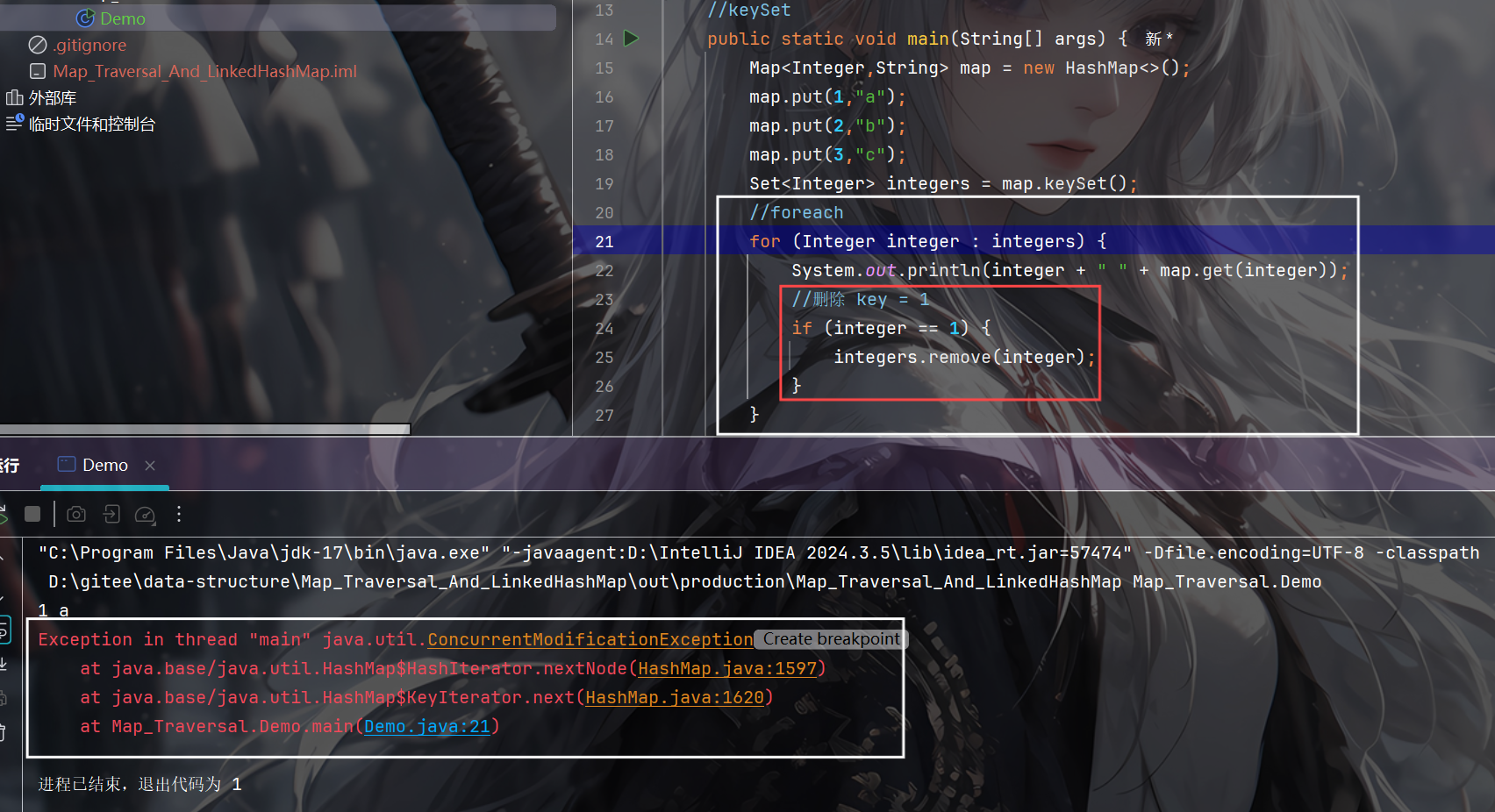
Task: Click the Create breakpoint button
Action: click(831, 639)
